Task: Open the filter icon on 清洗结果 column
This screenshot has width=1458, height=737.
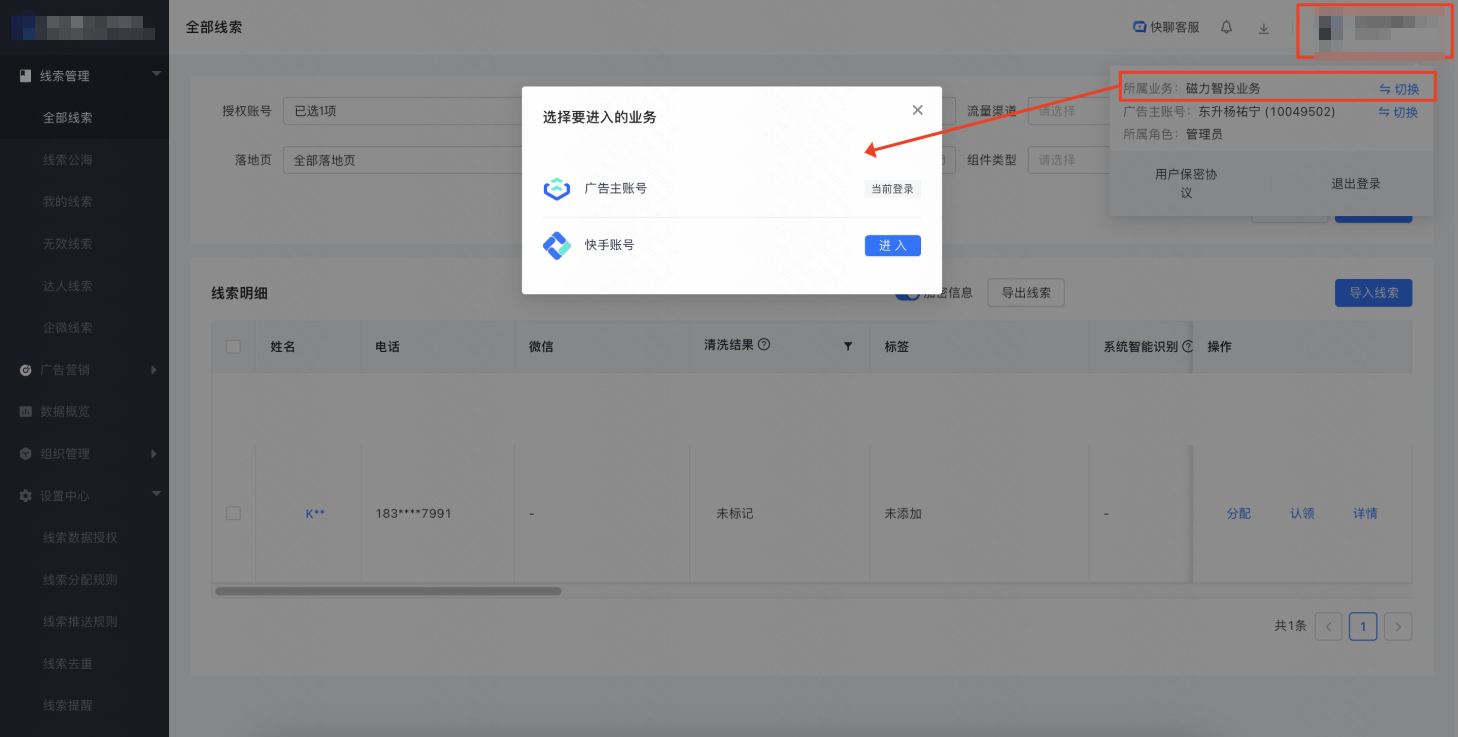Action: pos(847,345)
